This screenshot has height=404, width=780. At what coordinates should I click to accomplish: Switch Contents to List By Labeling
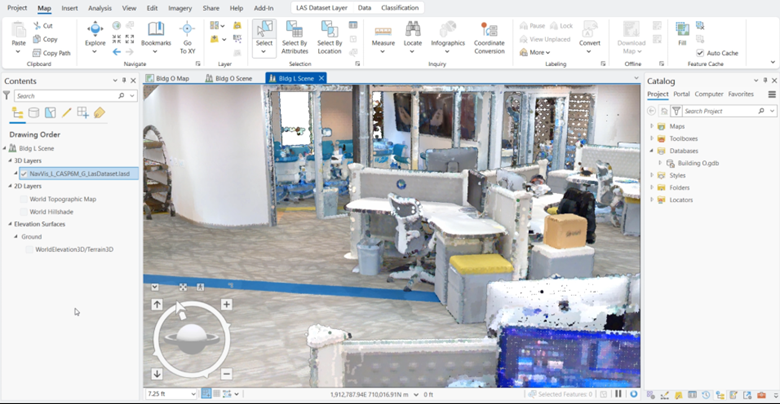tap(99, 113)
